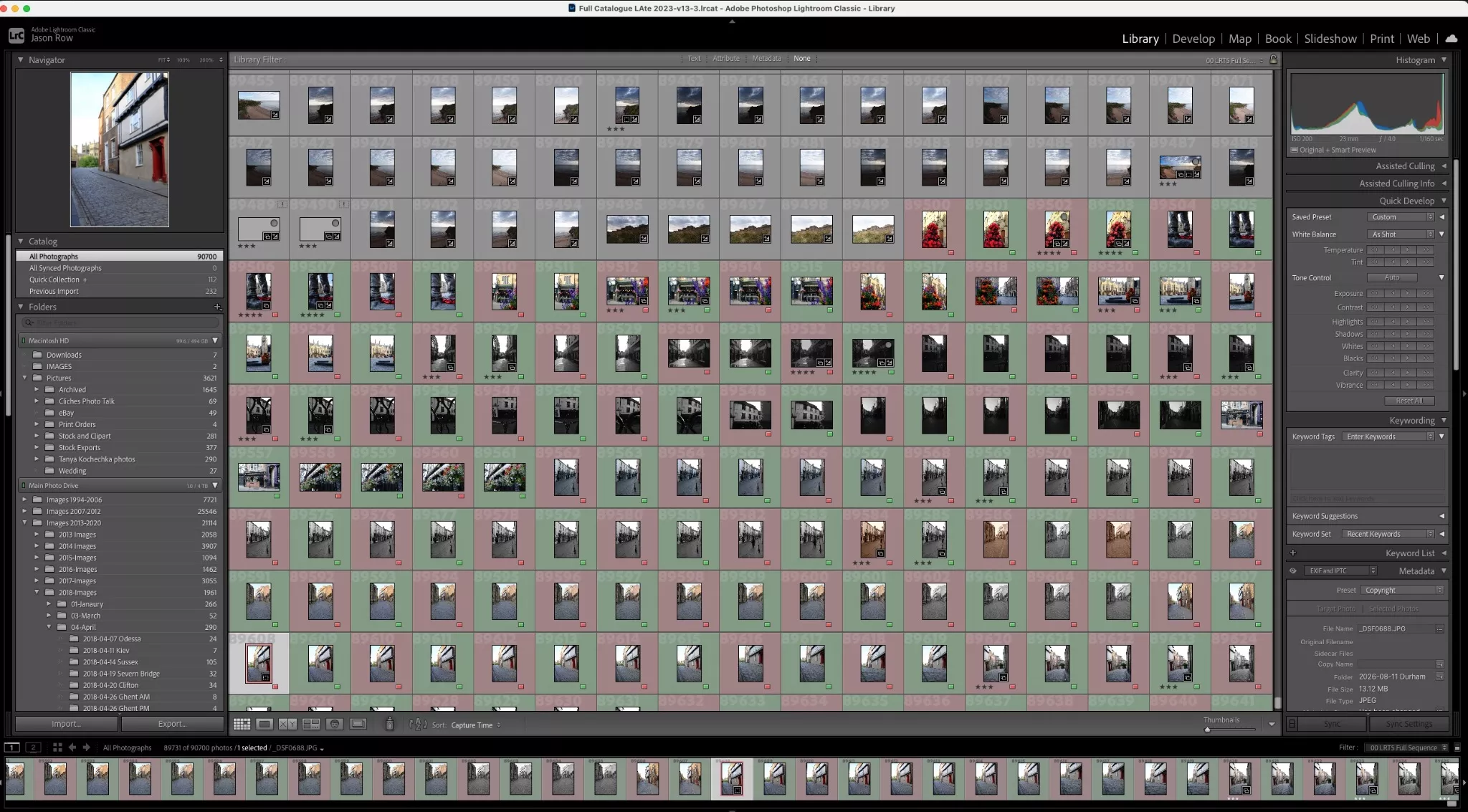This screenshot has width=1468, height=812.
Task: Click Auto tone control button
Action: coord(1392,277)
